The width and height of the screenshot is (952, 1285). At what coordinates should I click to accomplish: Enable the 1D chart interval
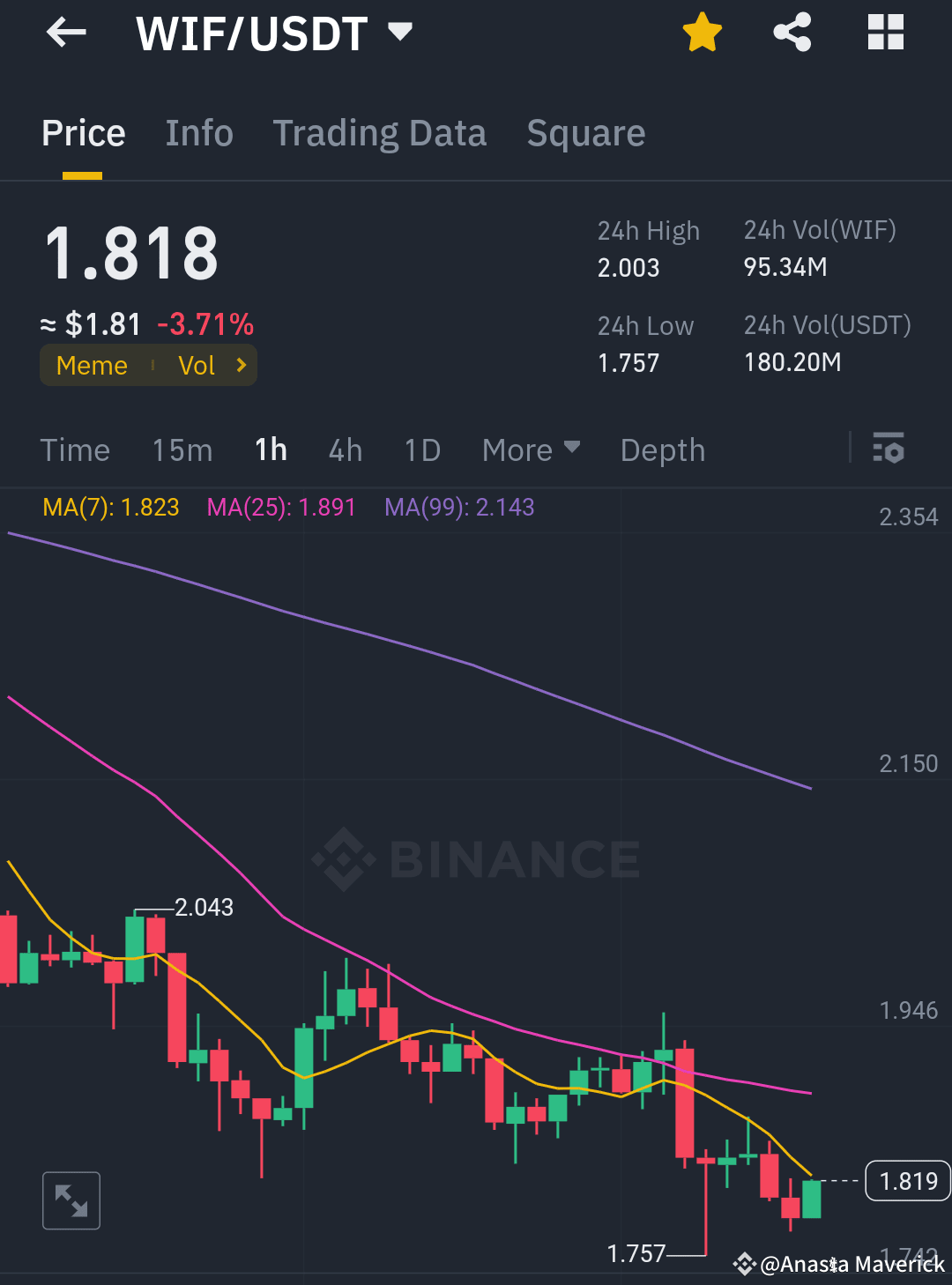(x=421, y=449)
